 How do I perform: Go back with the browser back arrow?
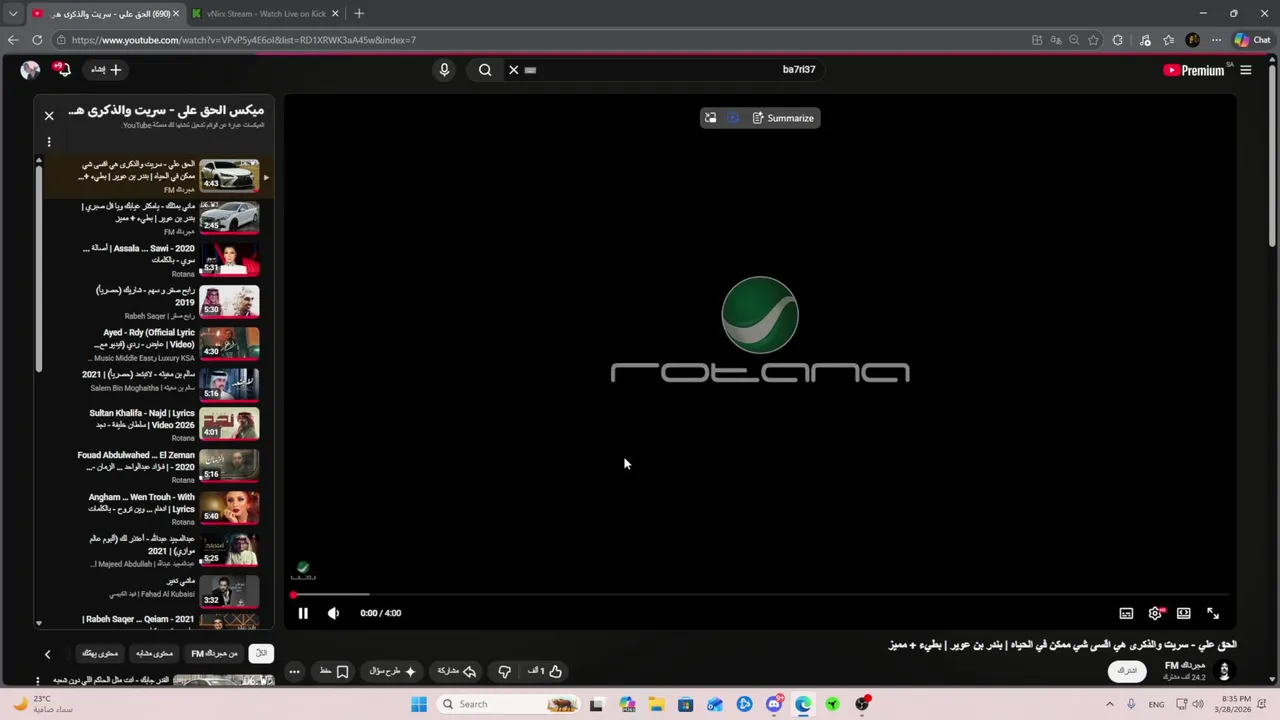pos(13,40)
